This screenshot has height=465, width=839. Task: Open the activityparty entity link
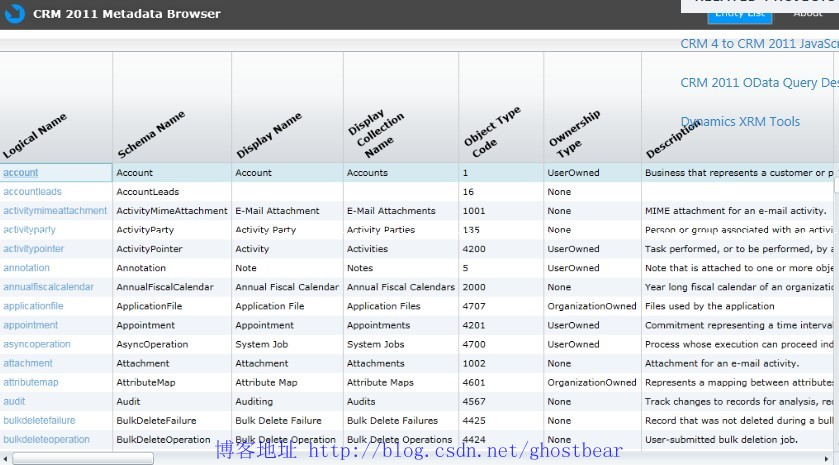(x=29, y=230)
